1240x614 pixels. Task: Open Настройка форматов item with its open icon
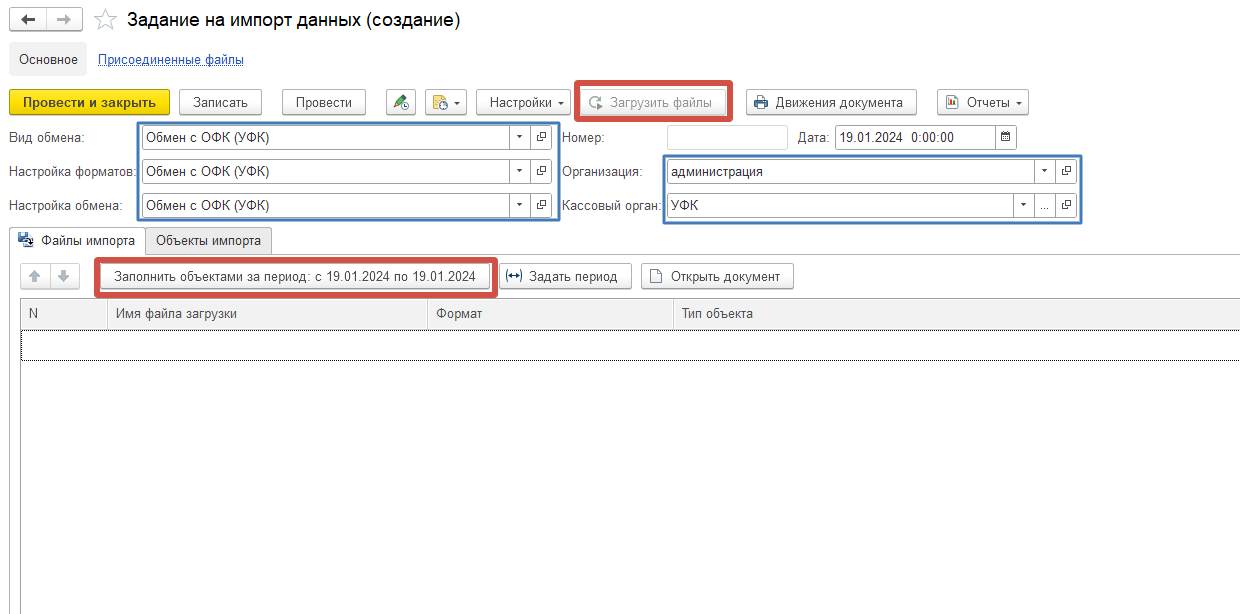click(x=542, y=172)
